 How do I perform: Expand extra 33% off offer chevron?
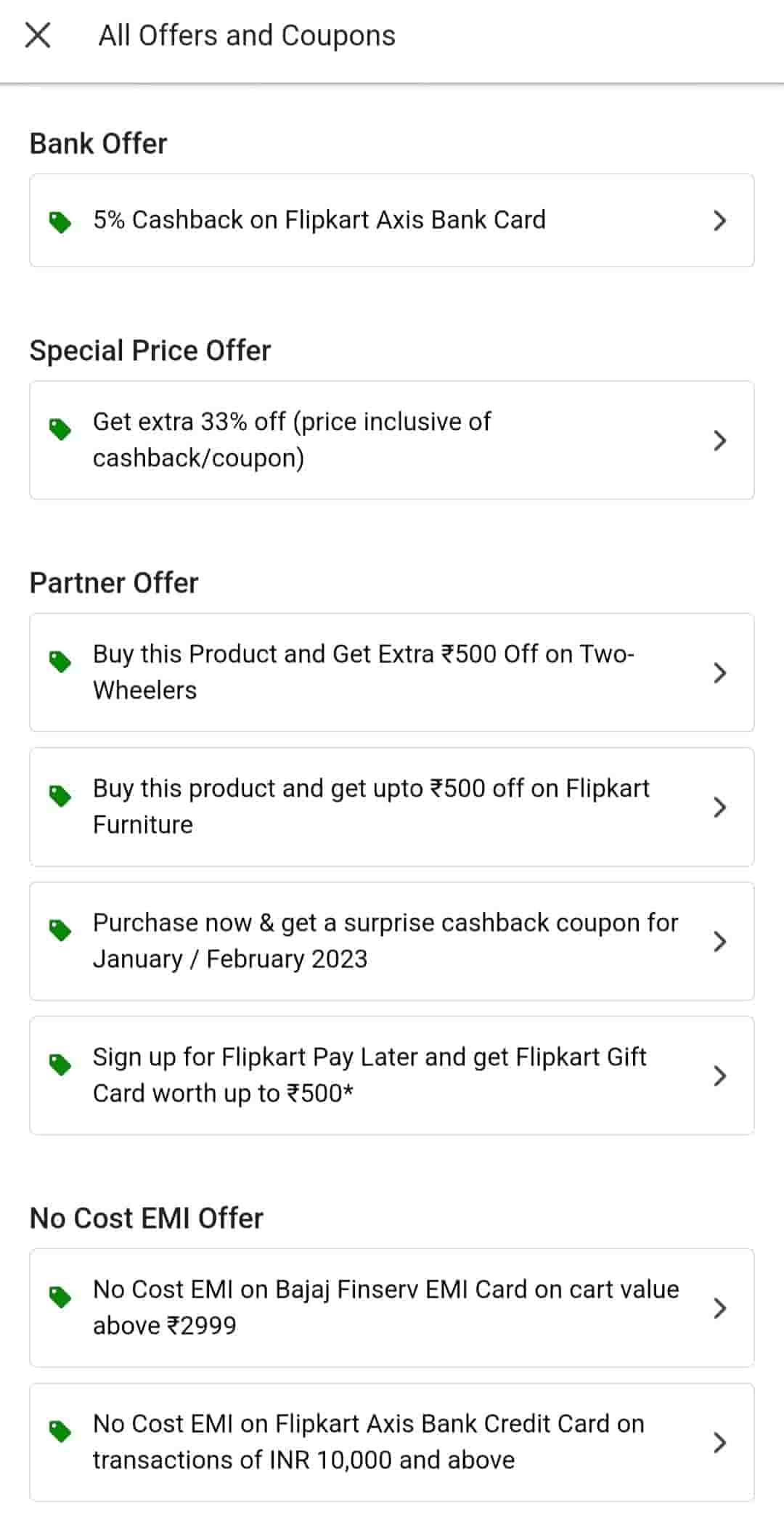(719, 440)
